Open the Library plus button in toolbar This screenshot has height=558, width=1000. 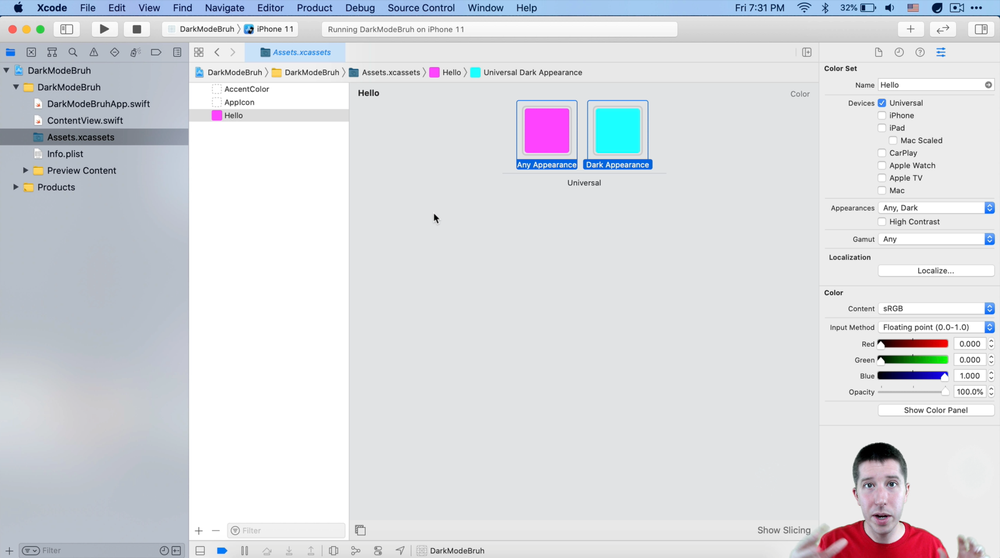[910, 29]
